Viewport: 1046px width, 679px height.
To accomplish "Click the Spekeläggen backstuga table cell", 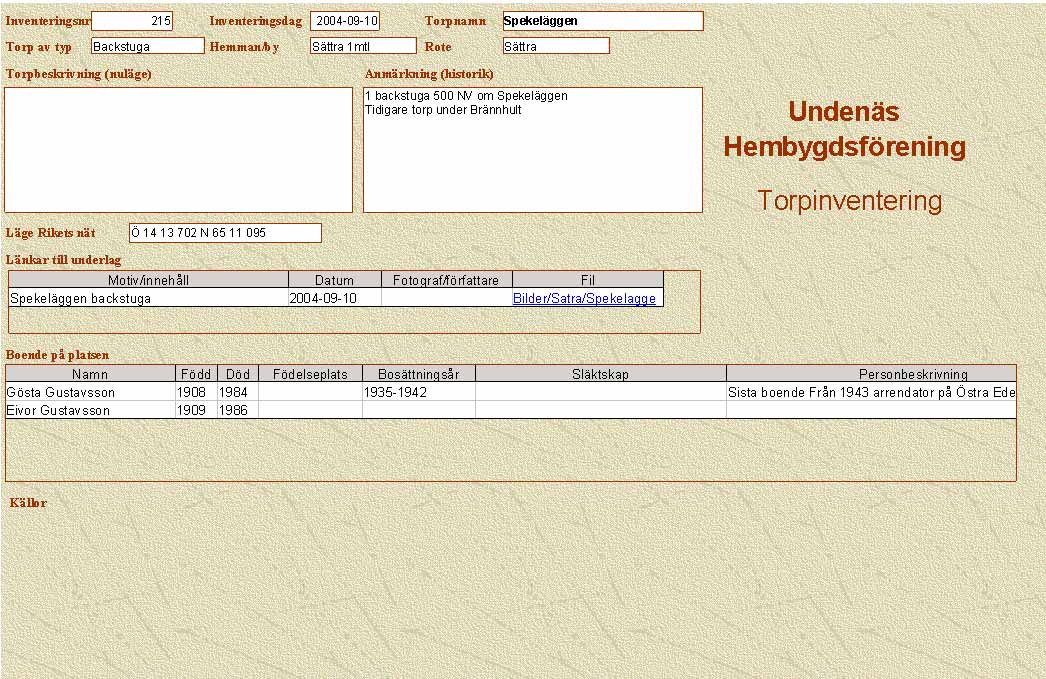I will (x=148, y=299).
